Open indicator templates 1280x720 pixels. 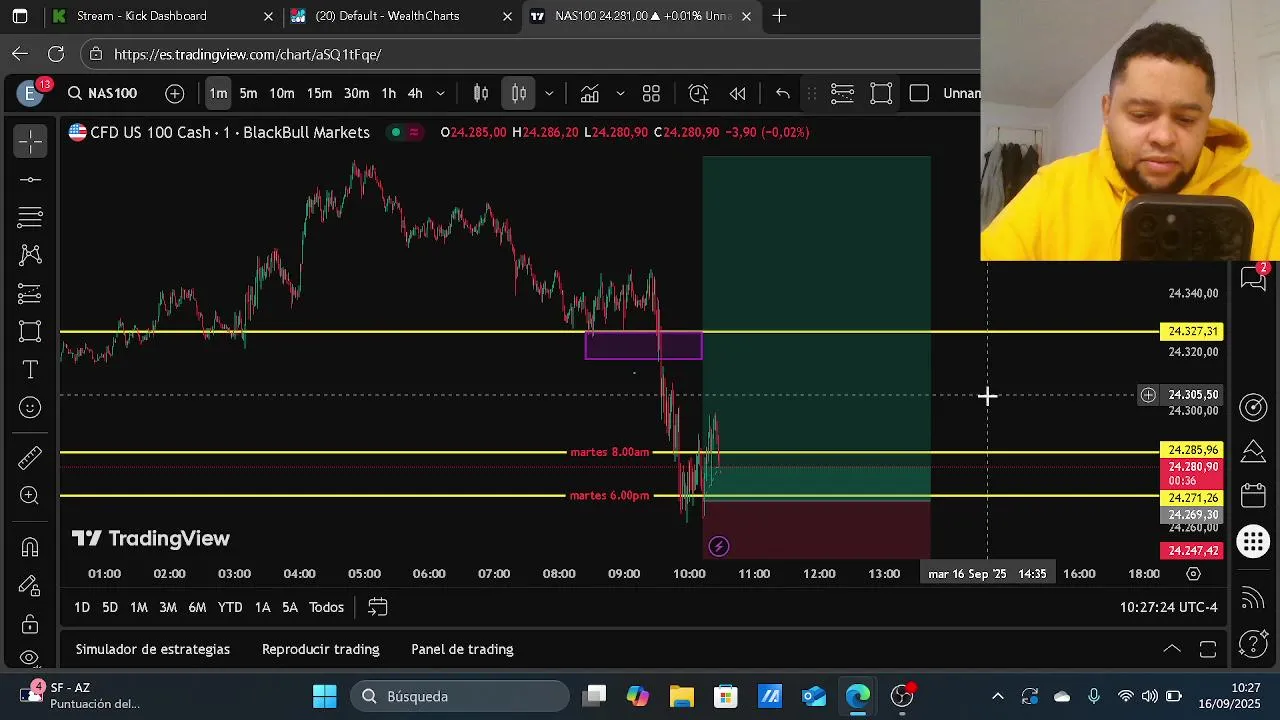click(651, 93)
